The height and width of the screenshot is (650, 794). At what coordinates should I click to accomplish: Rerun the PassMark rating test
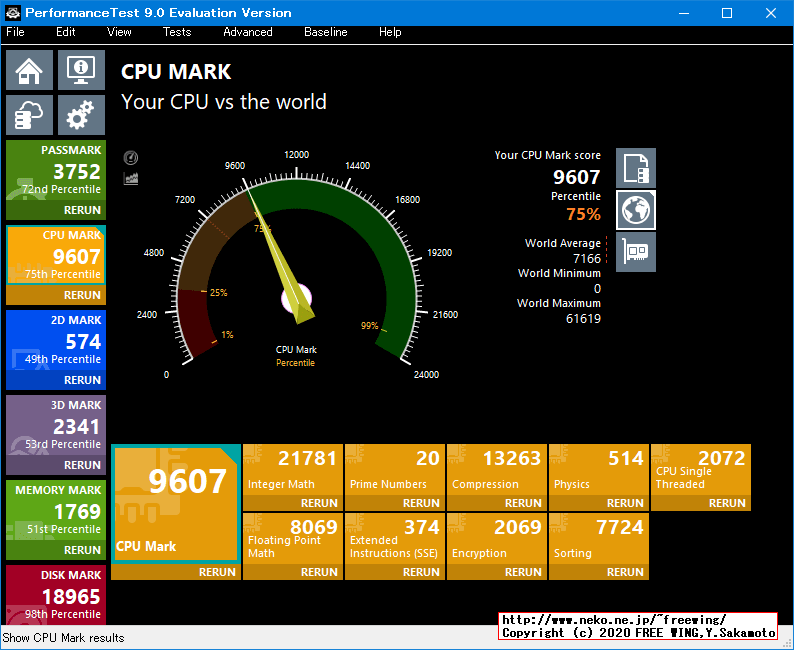(56, 210)
